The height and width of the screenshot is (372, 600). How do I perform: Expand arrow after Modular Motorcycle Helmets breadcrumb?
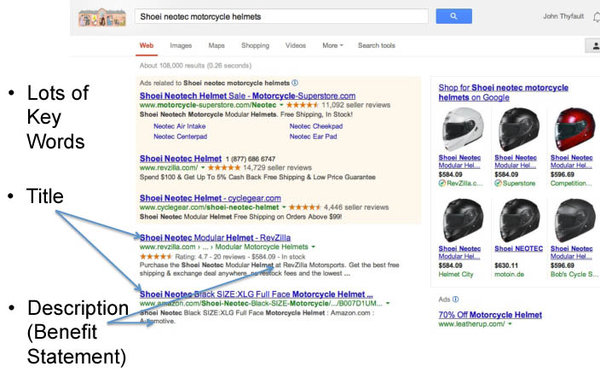coord(313,247)
